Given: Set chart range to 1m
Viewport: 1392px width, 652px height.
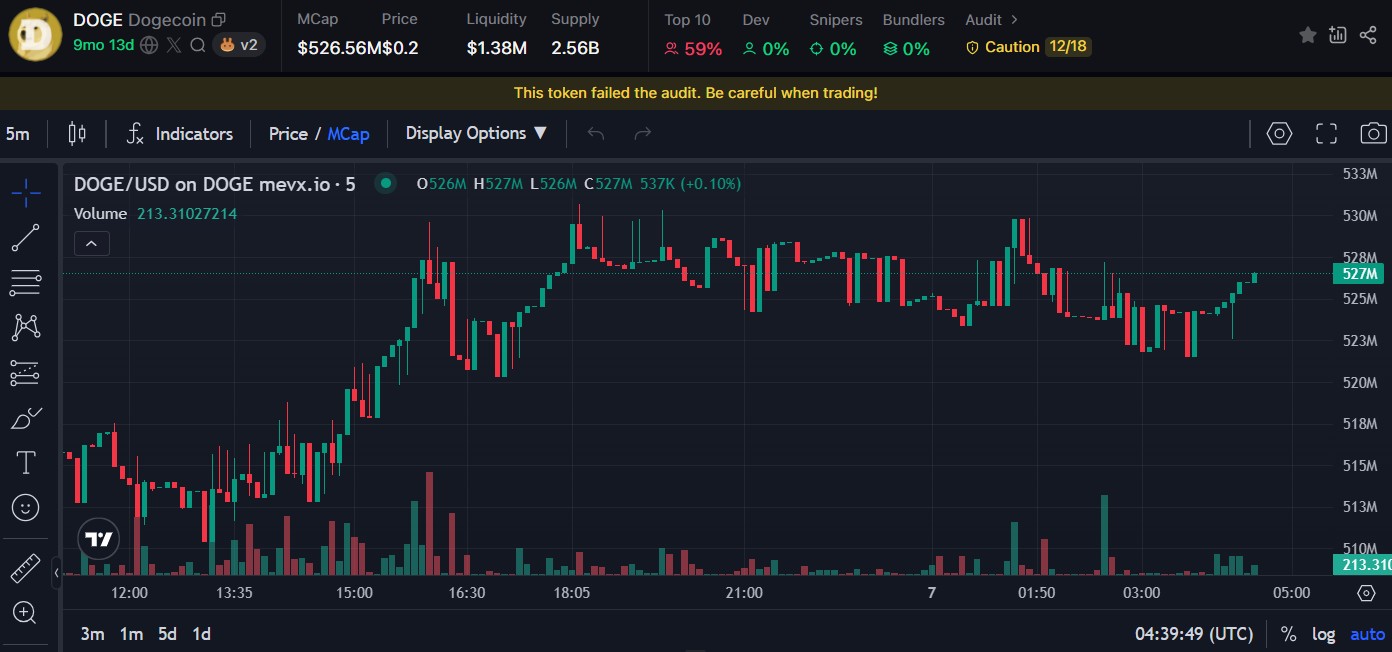Looking at the screenshot, I should 131,634.
